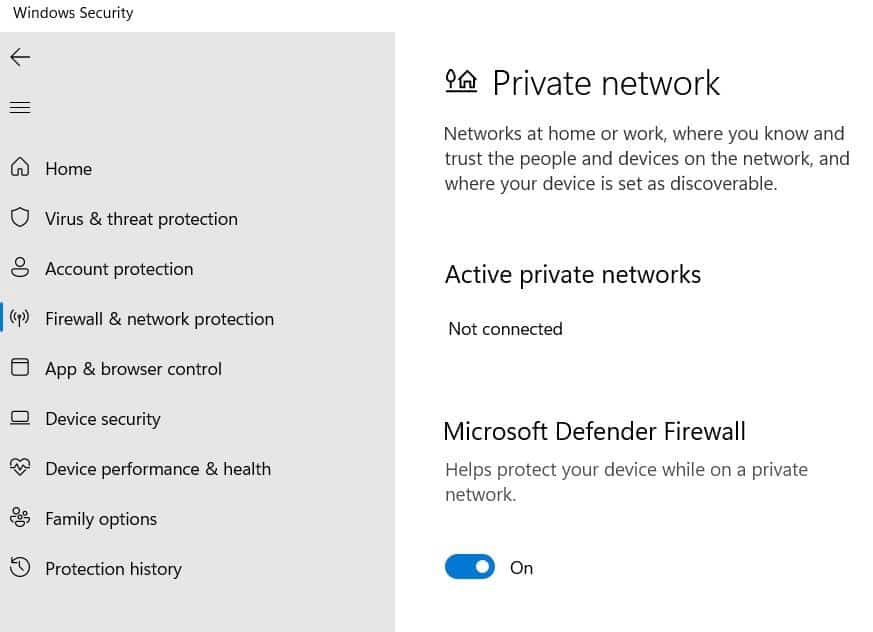The width and height of the screenshot is (873, 632).
Task: Click the Private network house icon
Action: point(461,82)
